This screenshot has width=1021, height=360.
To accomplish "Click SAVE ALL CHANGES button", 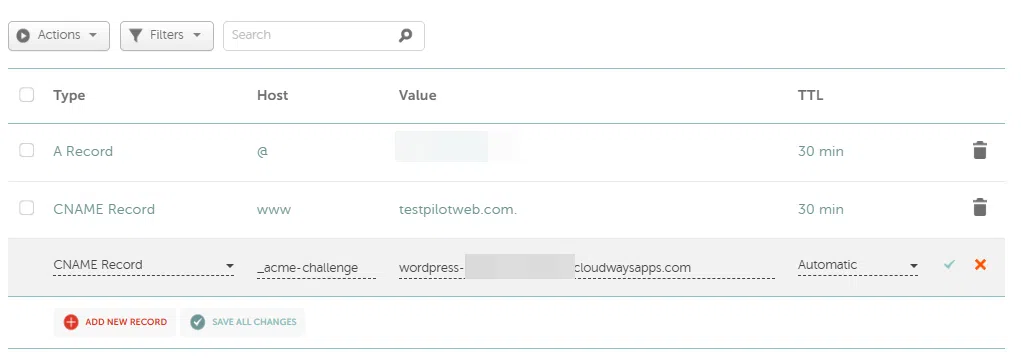I will coord(243,322).
